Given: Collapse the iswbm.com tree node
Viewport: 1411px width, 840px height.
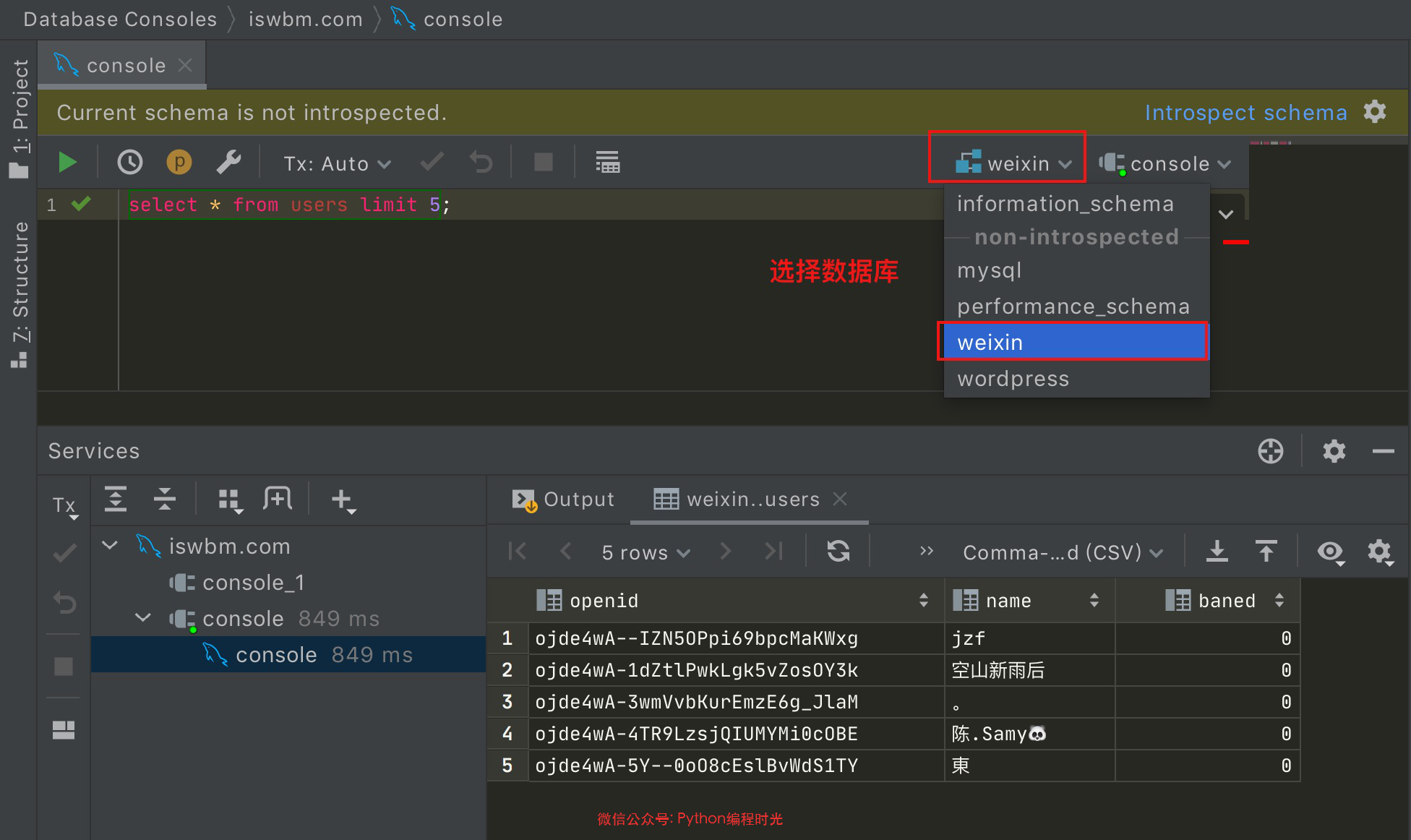Looking at the screenshot, I should [110, 546].
